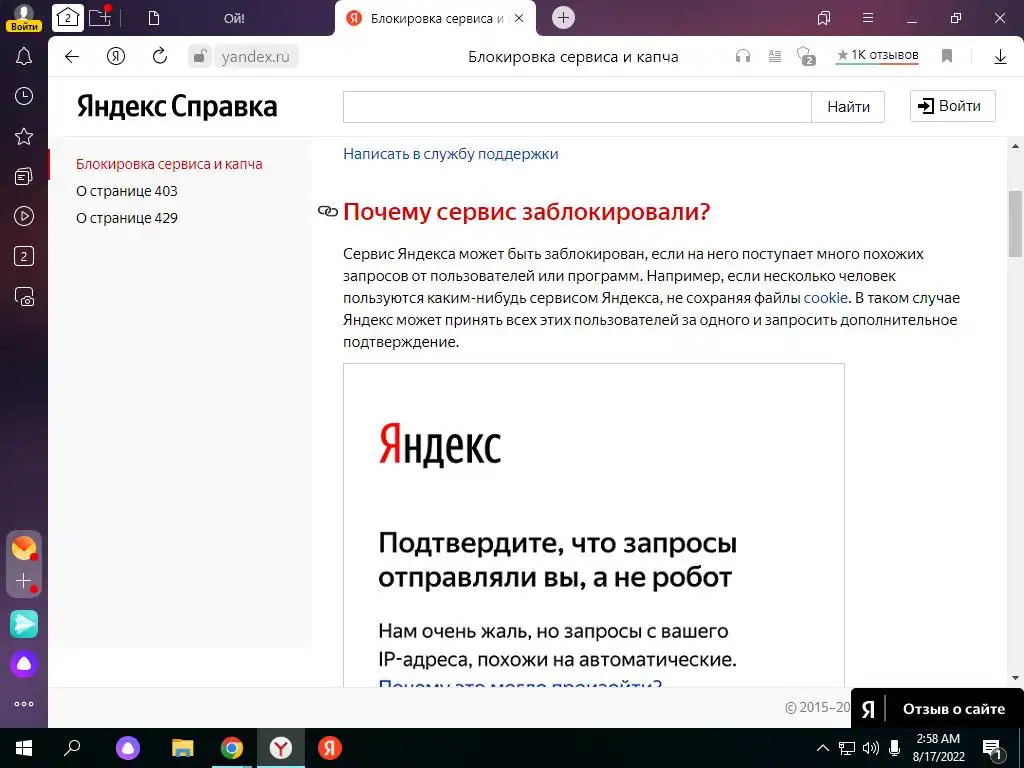The image size is (1024, 768).
Task: Open the bookmarks panel icon in title bar
Action: point(824,18)
